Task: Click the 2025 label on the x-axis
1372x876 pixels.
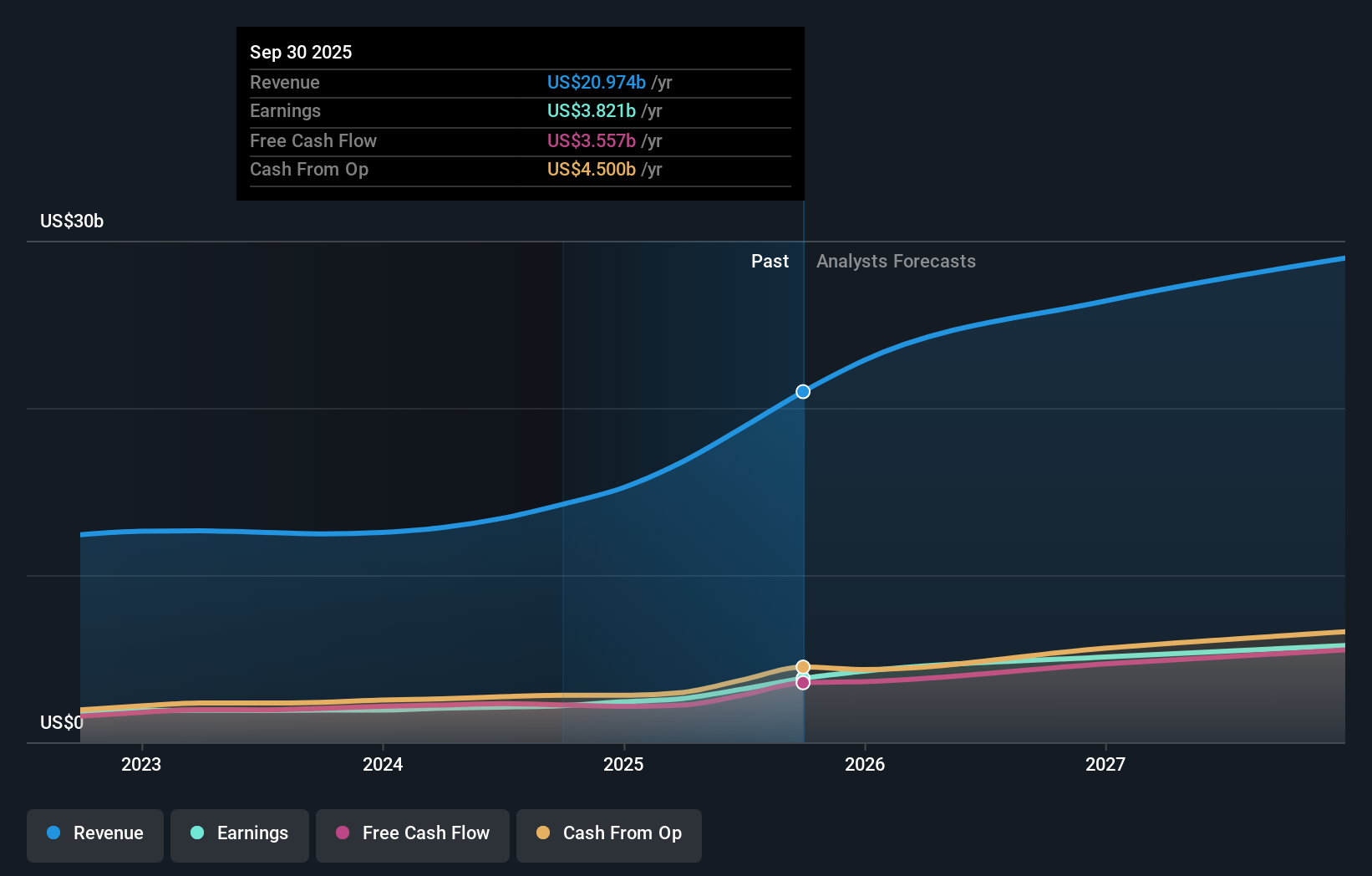Action: tap(624, 764)
